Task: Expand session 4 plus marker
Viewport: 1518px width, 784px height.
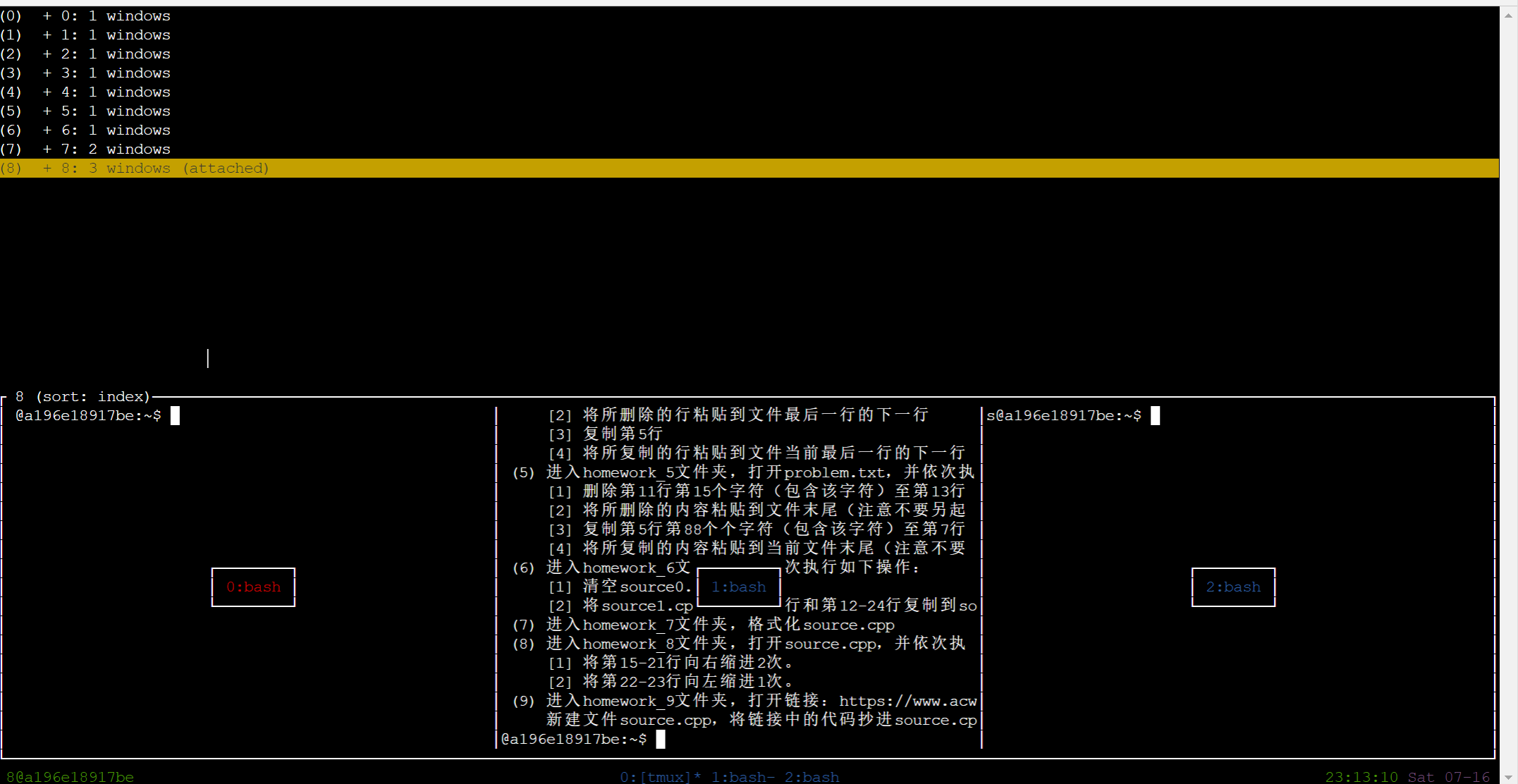Action: pos(47,92)
